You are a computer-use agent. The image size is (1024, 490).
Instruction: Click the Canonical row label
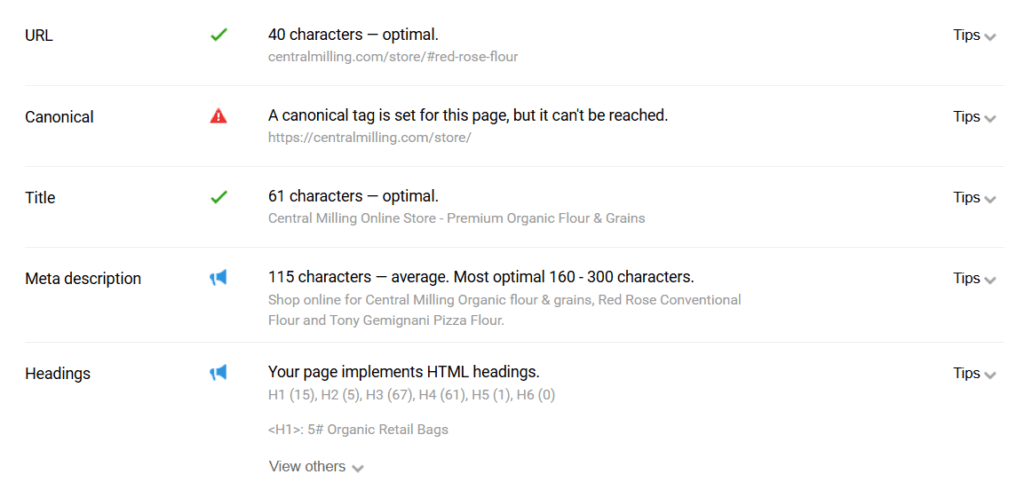59,117
